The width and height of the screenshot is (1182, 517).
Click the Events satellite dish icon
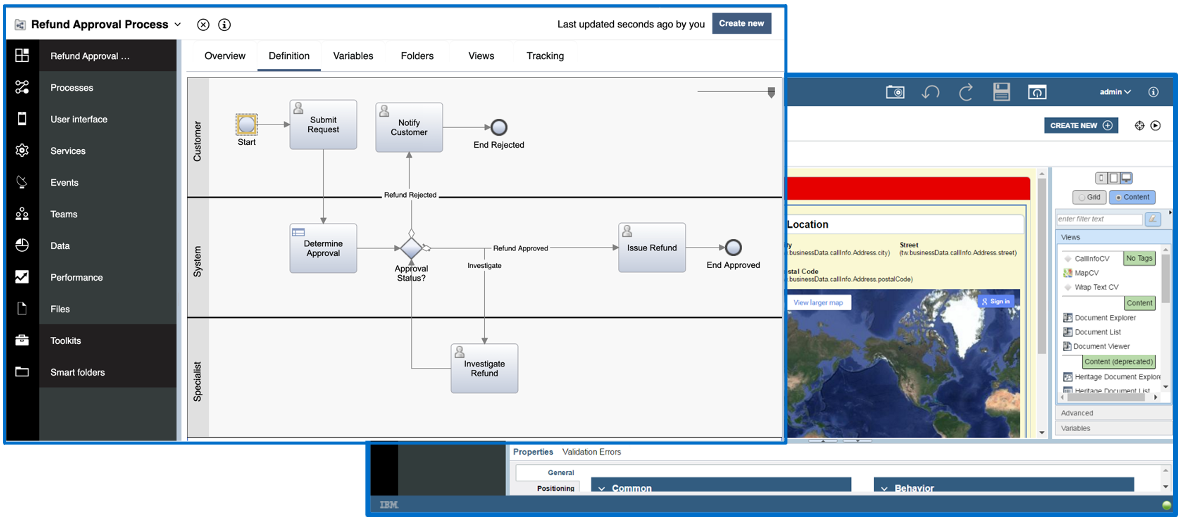coord(22,182)
